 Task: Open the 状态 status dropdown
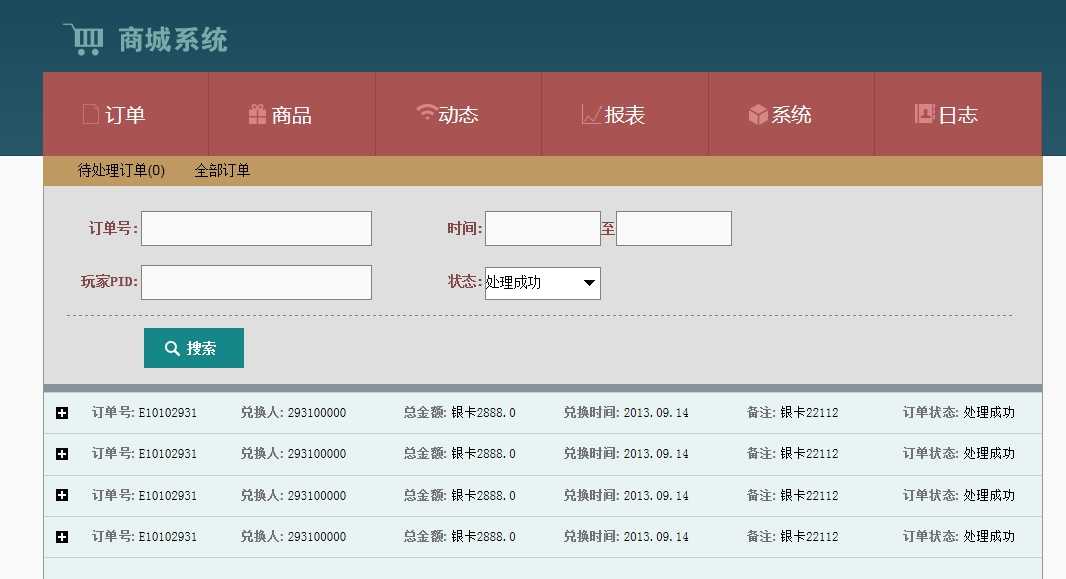(589, 283)
